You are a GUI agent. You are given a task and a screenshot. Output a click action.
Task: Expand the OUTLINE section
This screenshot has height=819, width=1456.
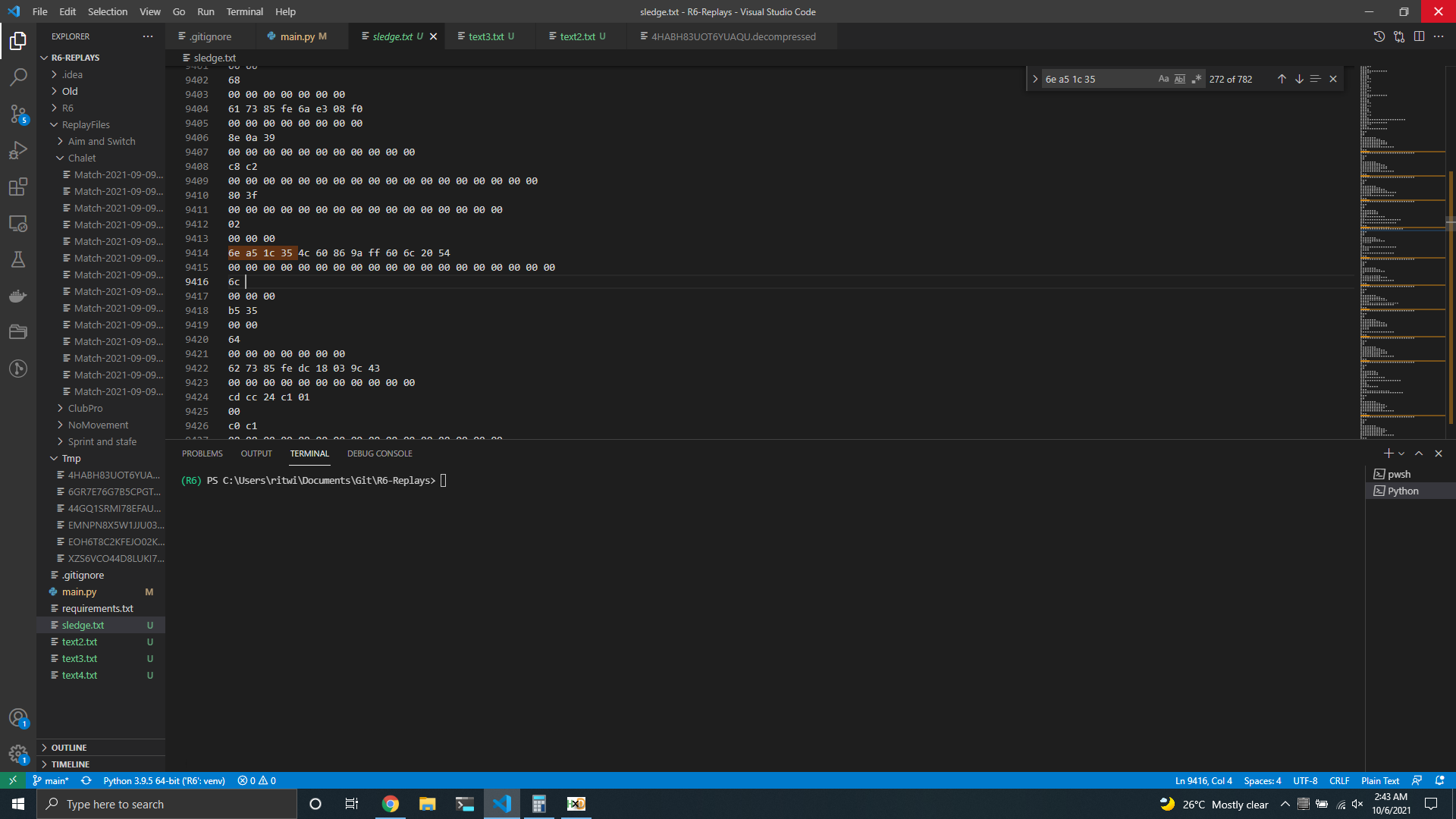click(x=69, y=748)
